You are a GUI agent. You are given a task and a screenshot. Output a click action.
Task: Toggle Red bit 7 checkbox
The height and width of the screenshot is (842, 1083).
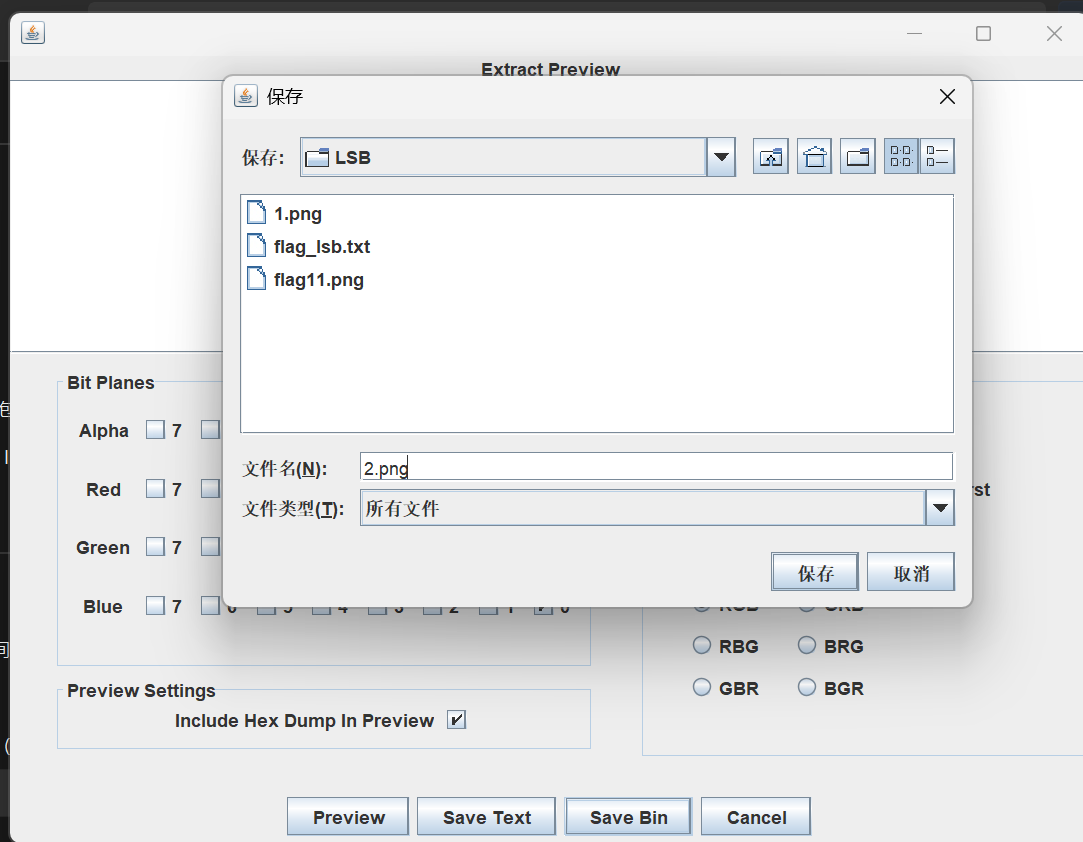pyautogui.click(x=155, y=488)
